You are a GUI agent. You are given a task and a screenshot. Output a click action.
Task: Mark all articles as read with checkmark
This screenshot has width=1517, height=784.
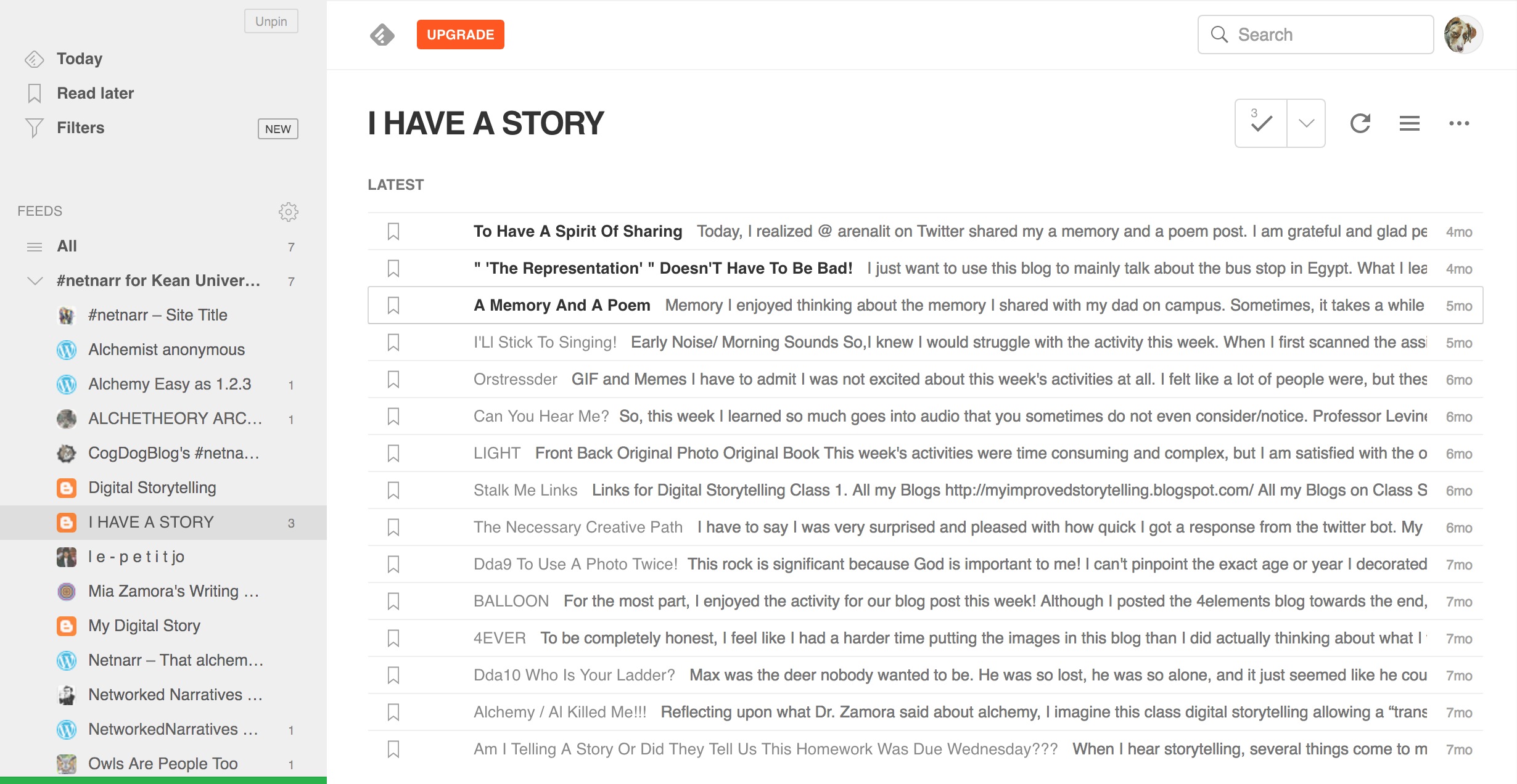pos(1261,123)
